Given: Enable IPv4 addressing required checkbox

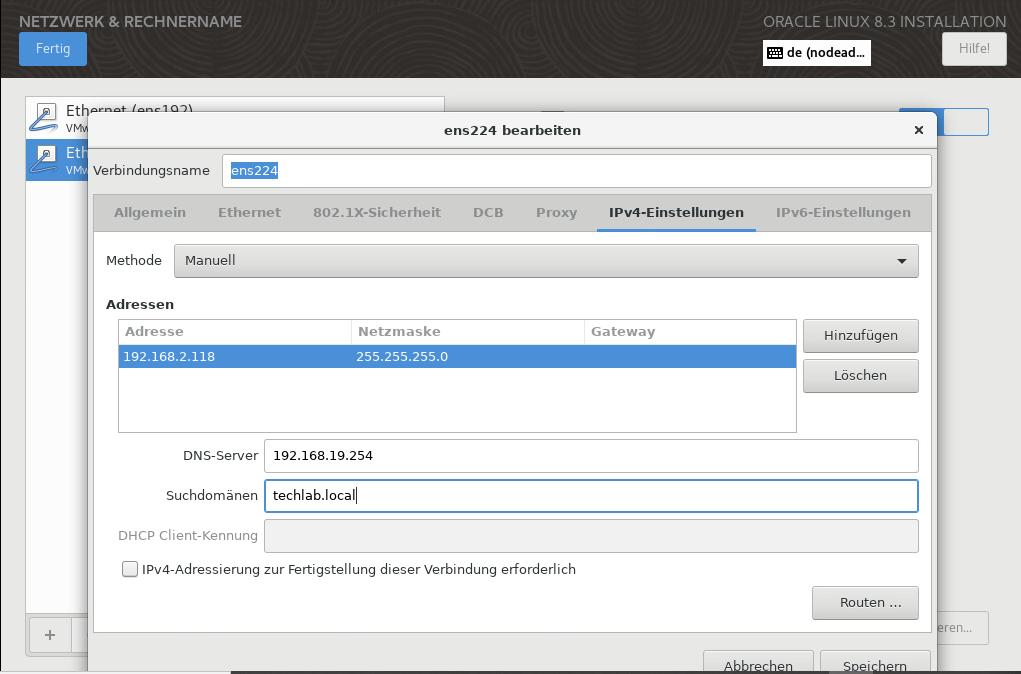Looking at the screenshot, I should coord(129,569).
